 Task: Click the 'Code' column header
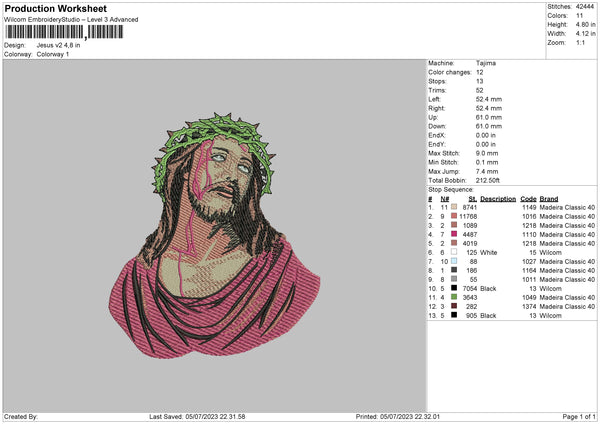click(x=528, y=199)
